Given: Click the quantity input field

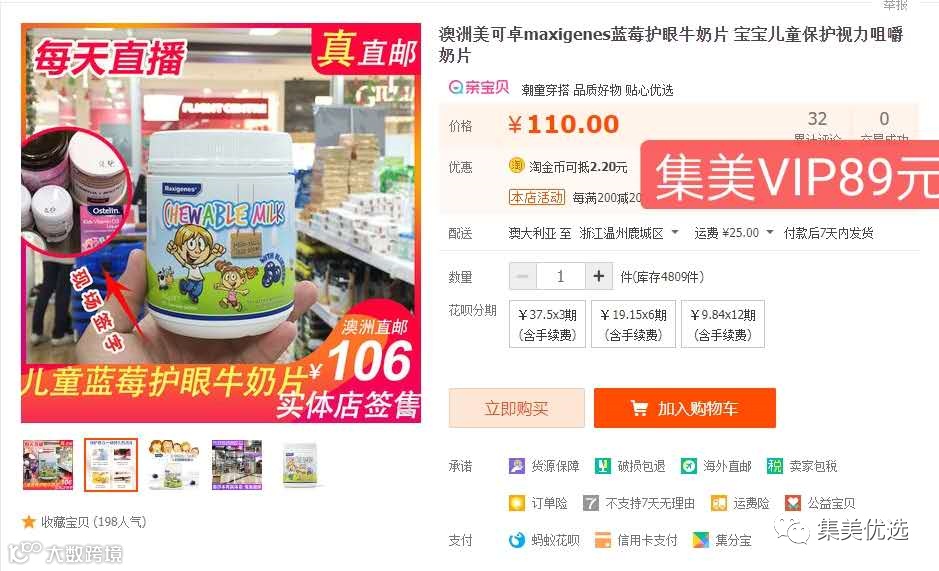Looking at the screenshot, I should pyautogui.click(x=560, y=276).
